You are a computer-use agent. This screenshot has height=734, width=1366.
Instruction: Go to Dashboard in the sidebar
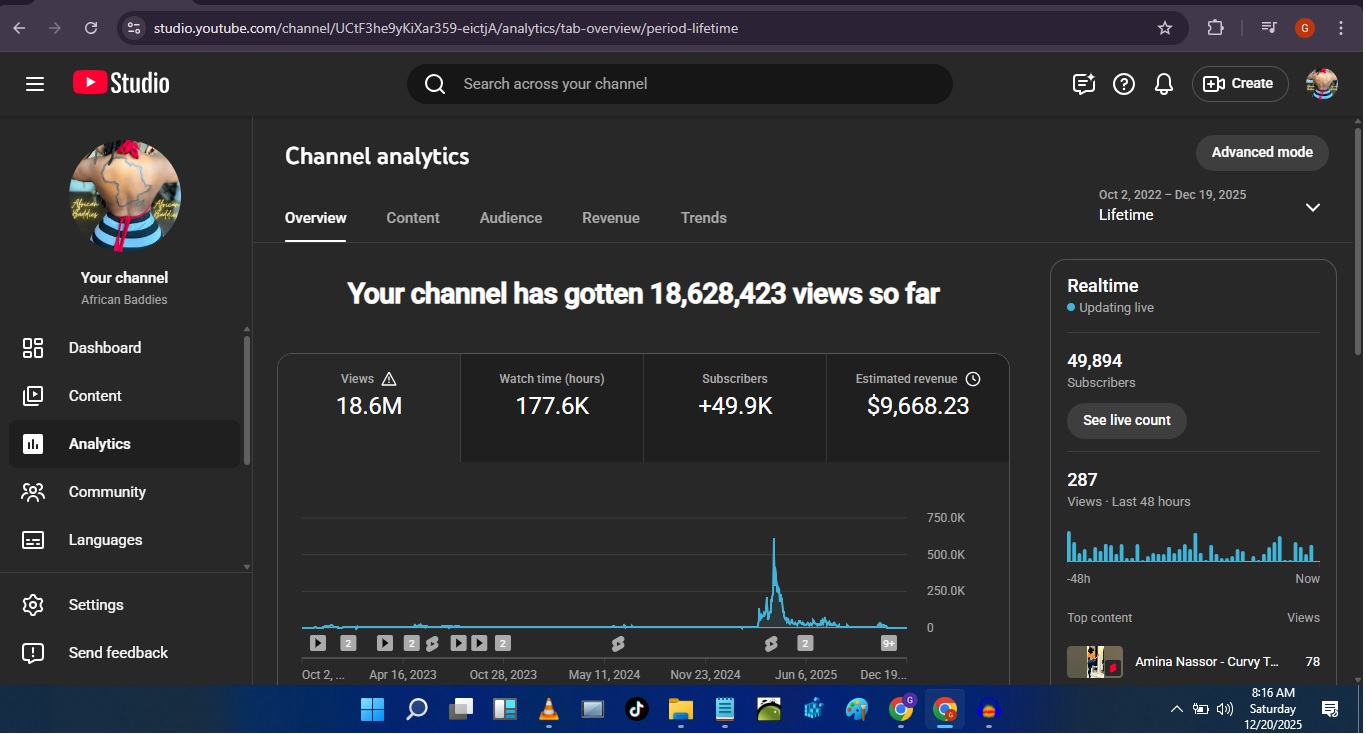coord(104,348)
